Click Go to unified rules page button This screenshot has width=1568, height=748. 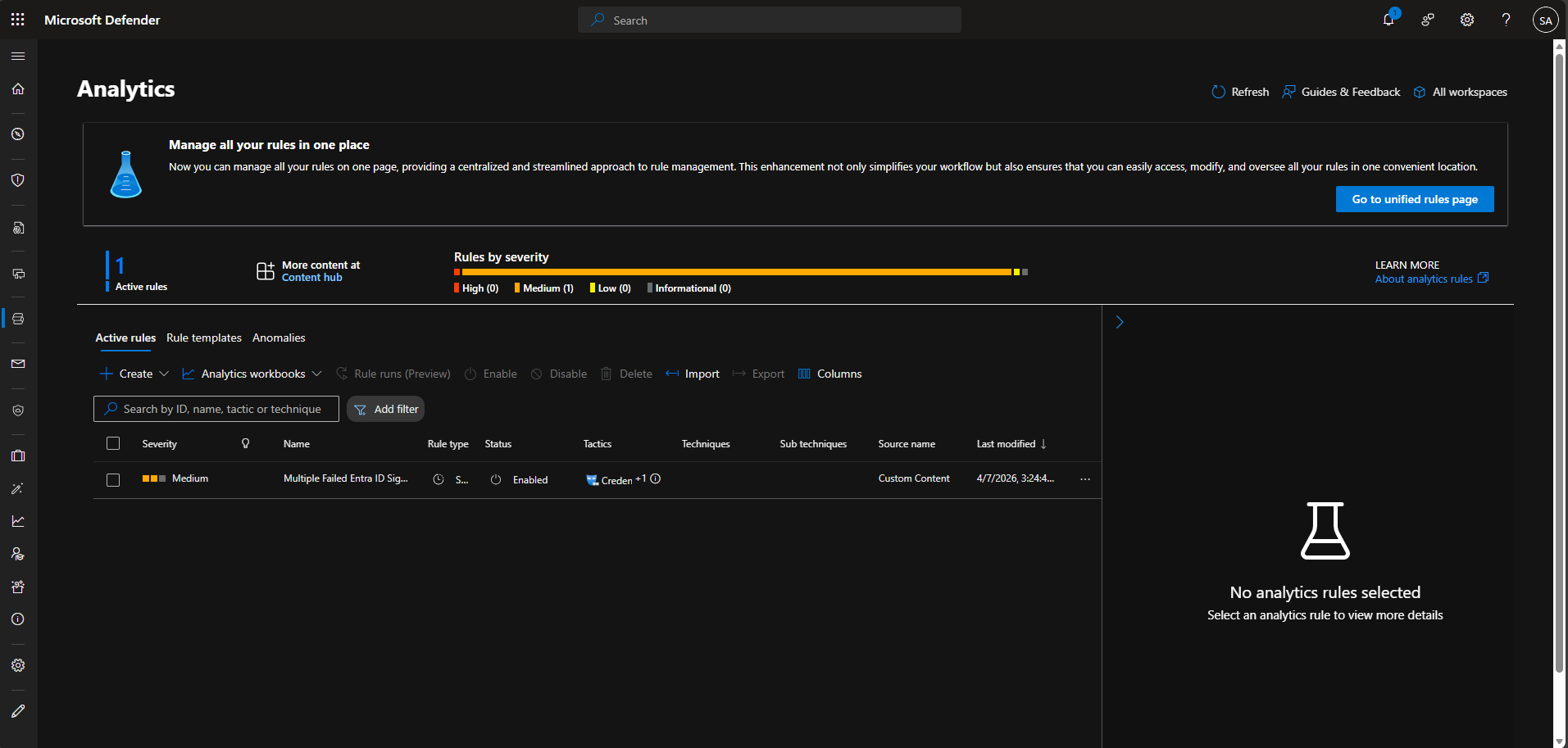coord(1414,199)
